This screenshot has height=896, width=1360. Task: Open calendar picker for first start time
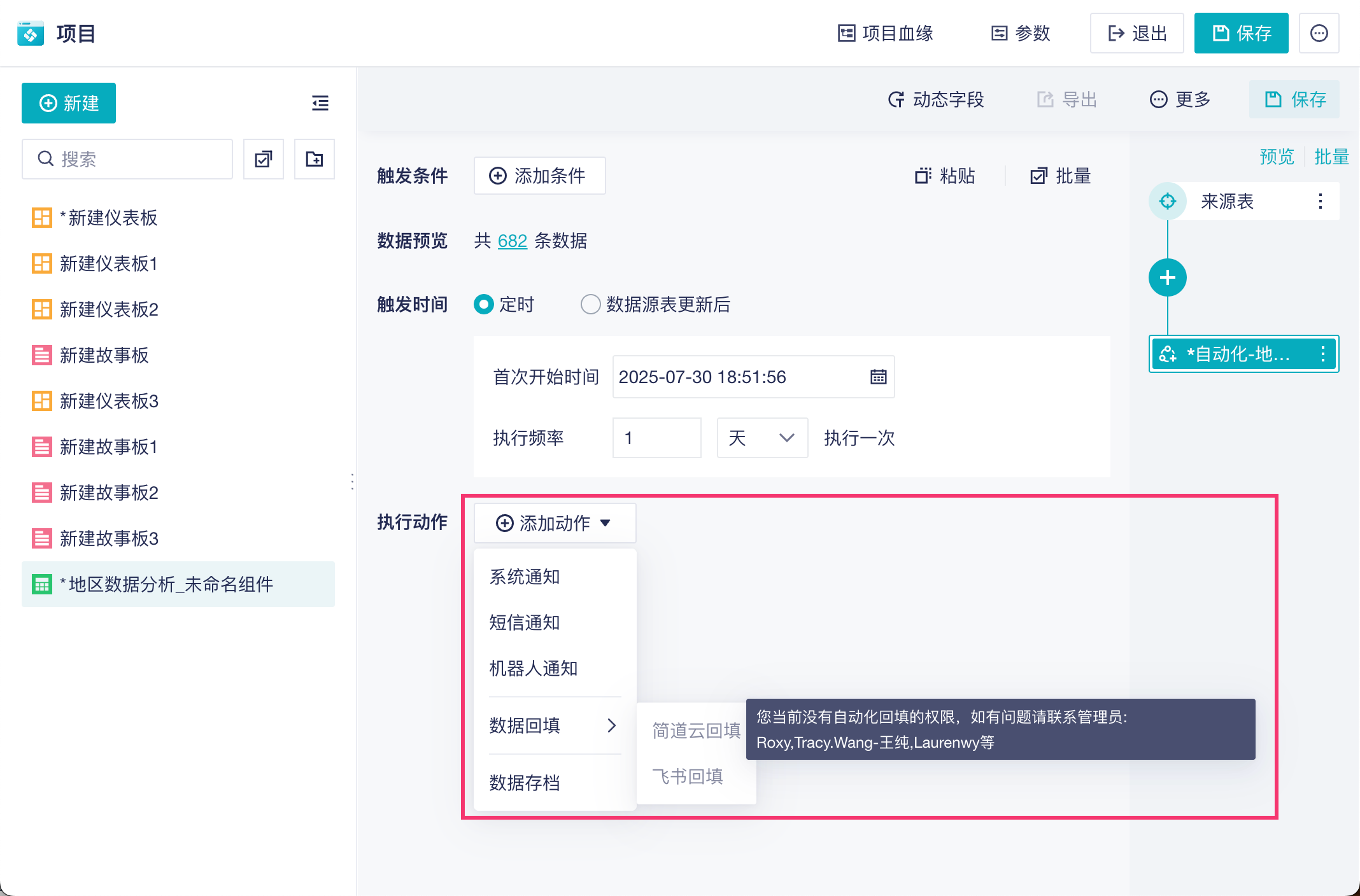[878, 377]
